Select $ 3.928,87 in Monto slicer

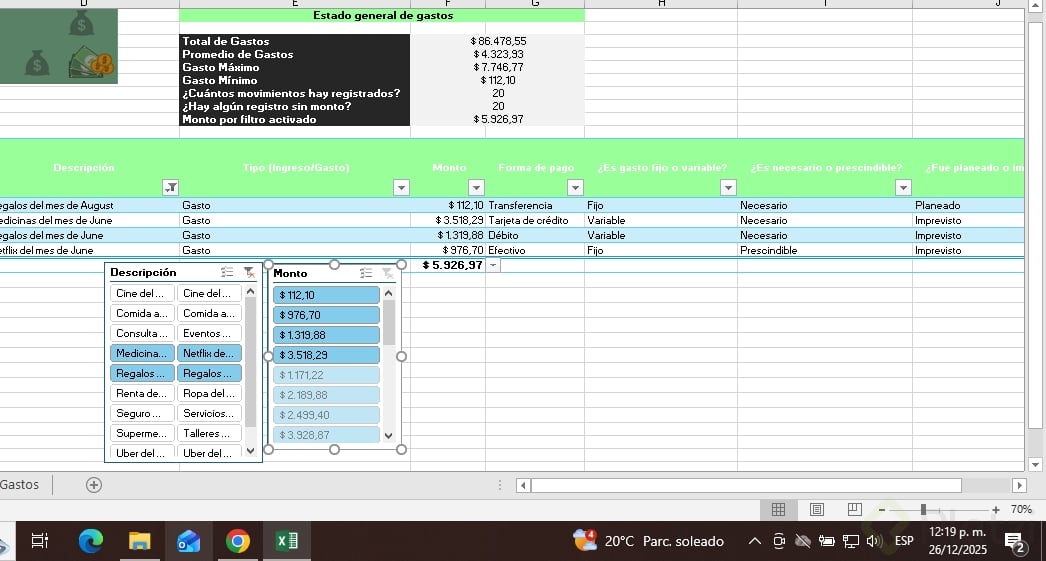pyautogui.click(x=326, y=435)
